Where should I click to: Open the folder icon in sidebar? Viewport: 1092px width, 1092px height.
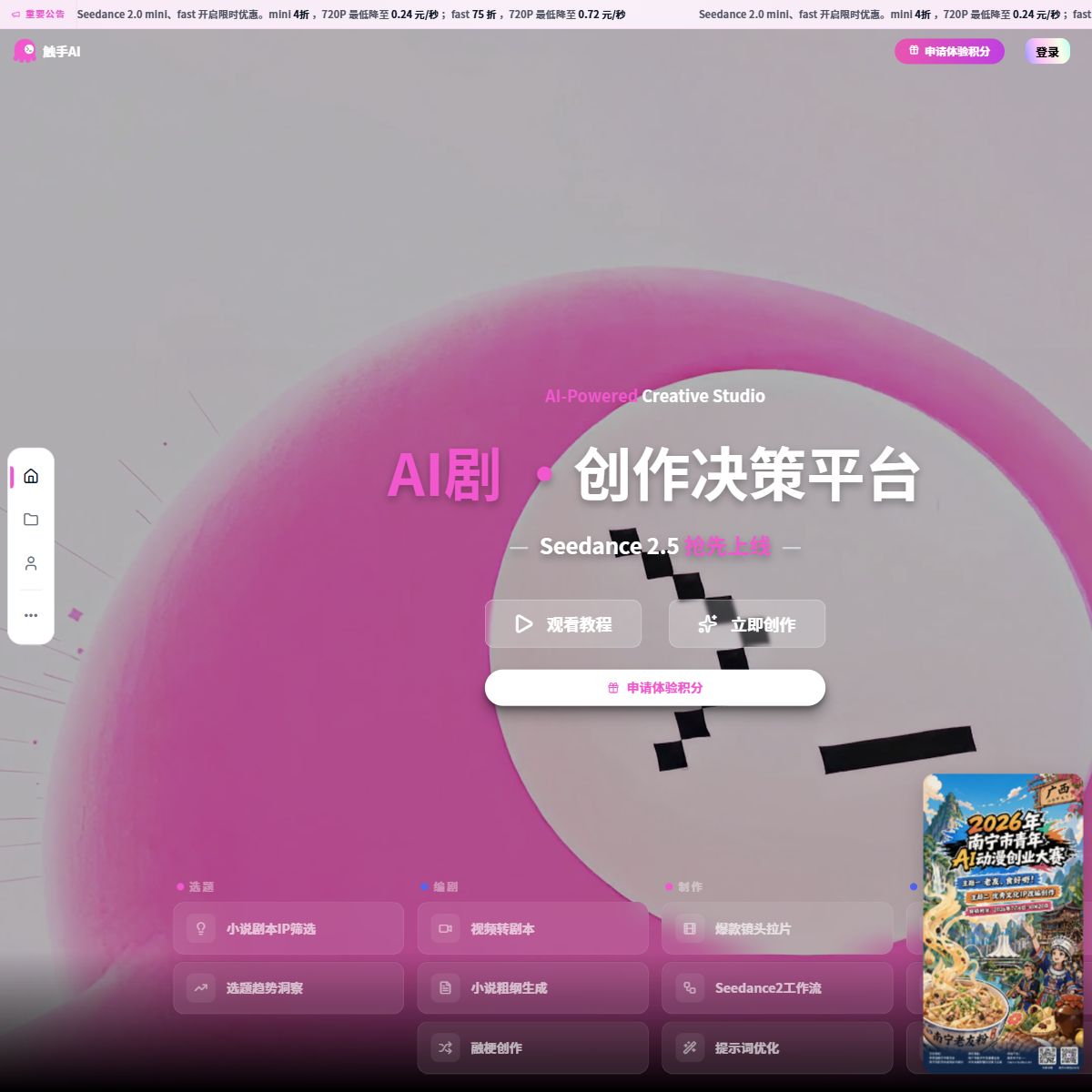point(31,520)
